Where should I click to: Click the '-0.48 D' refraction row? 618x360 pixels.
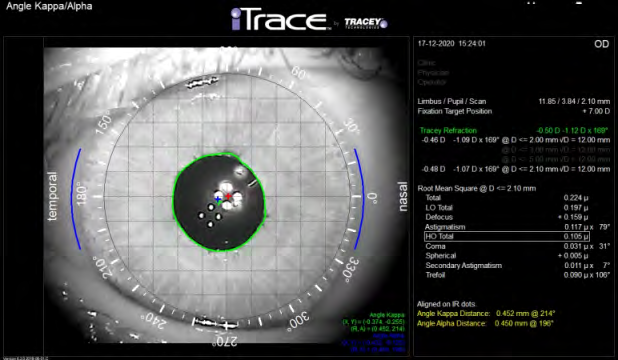[x=516, y=169]
